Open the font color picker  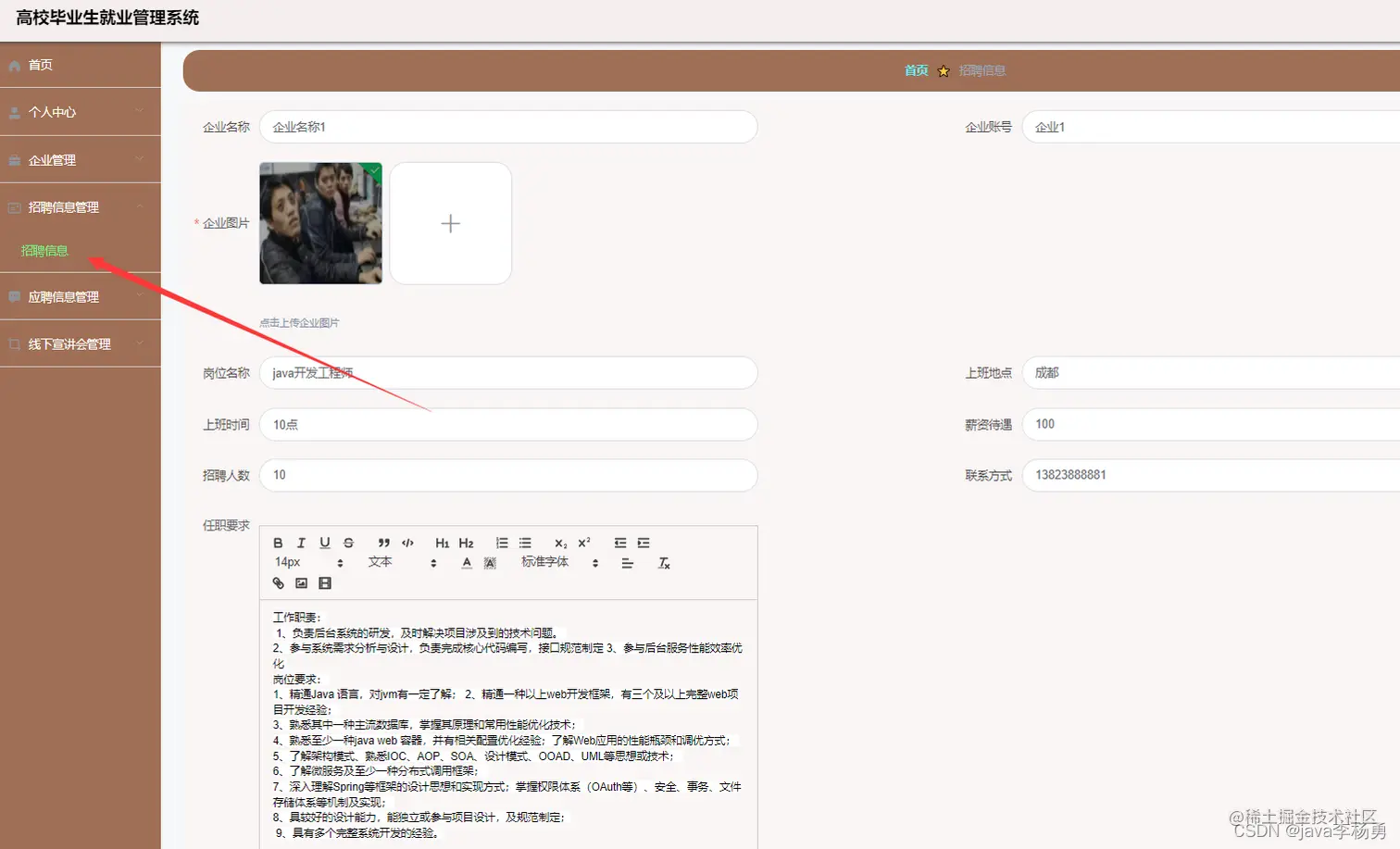pos(467,563)
